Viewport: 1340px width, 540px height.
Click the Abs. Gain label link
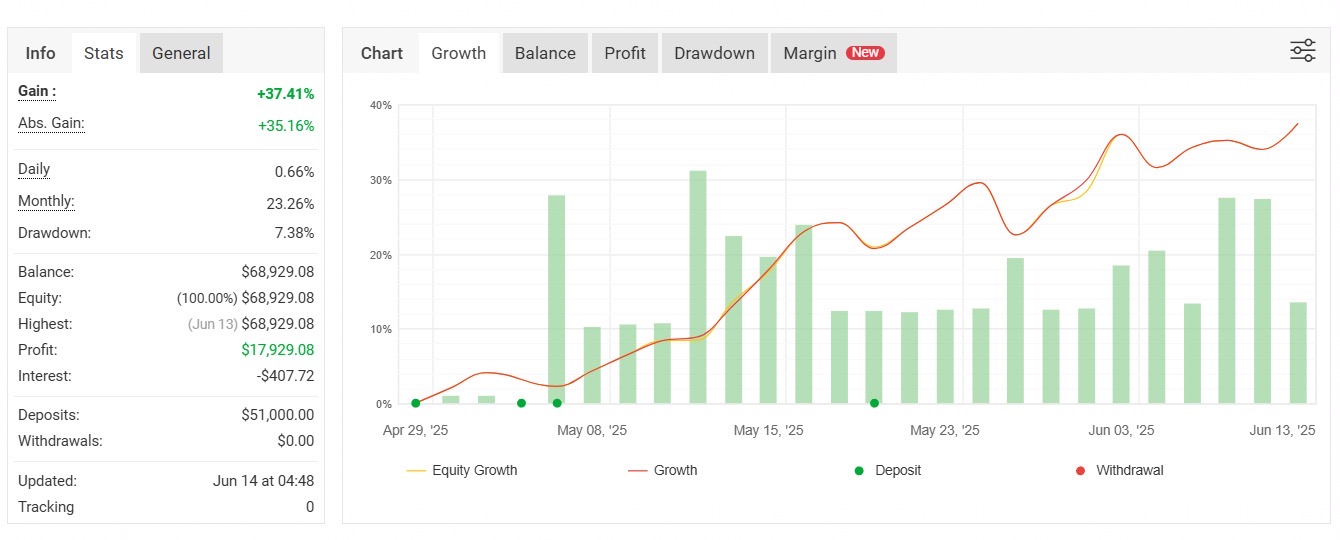click(x=51, y=124)
